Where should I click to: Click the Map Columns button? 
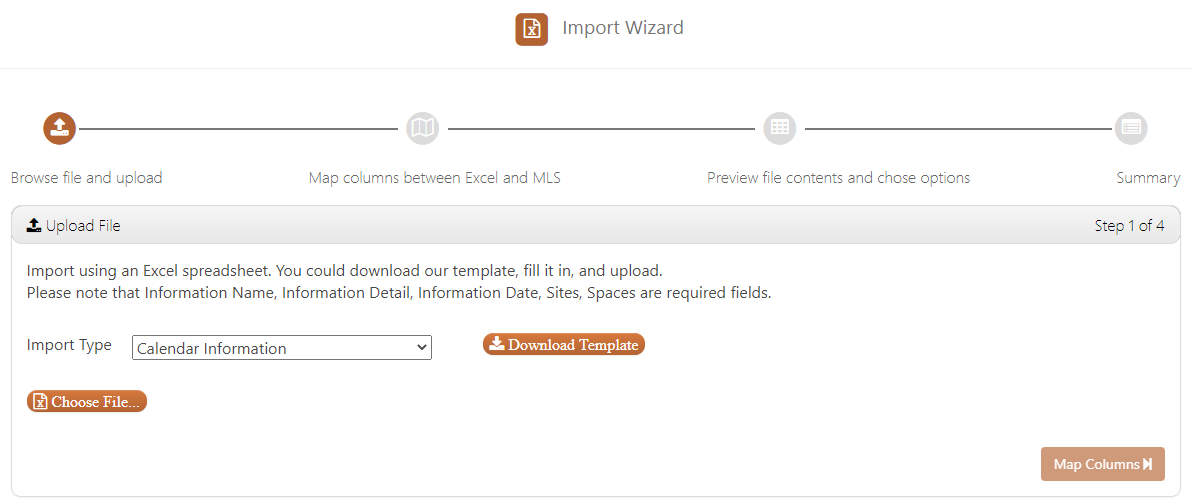point(1102,464)
